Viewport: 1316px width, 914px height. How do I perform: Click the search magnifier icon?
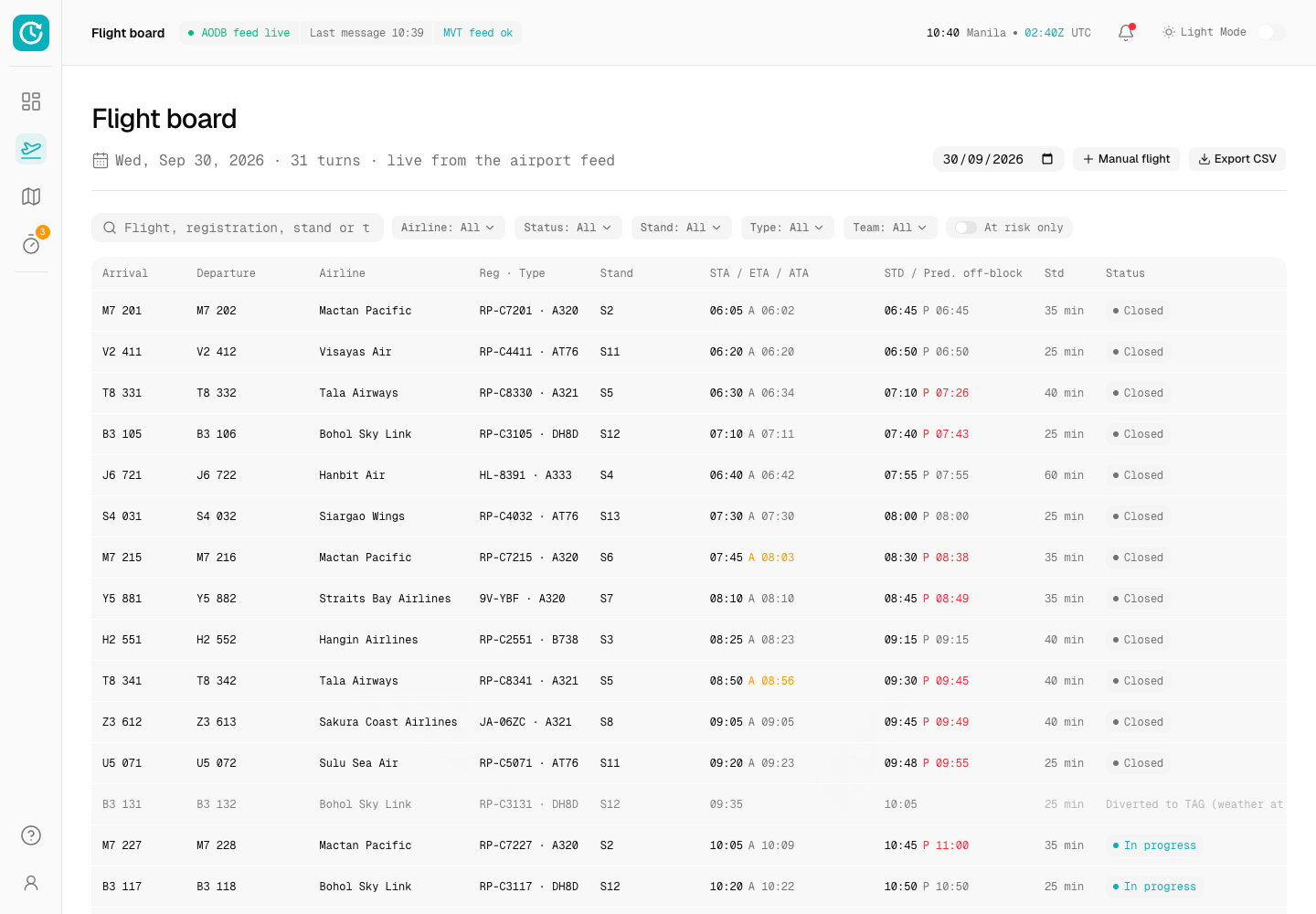coord(110,228)
